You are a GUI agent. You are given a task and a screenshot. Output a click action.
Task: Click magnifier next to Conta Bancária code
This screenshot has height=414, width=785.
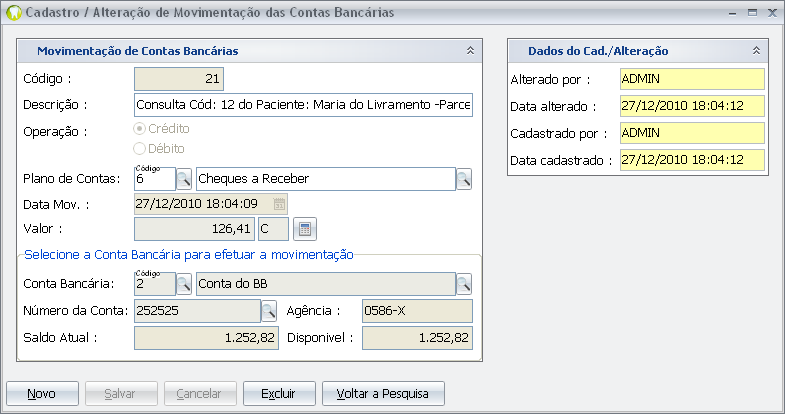point(184,284)
